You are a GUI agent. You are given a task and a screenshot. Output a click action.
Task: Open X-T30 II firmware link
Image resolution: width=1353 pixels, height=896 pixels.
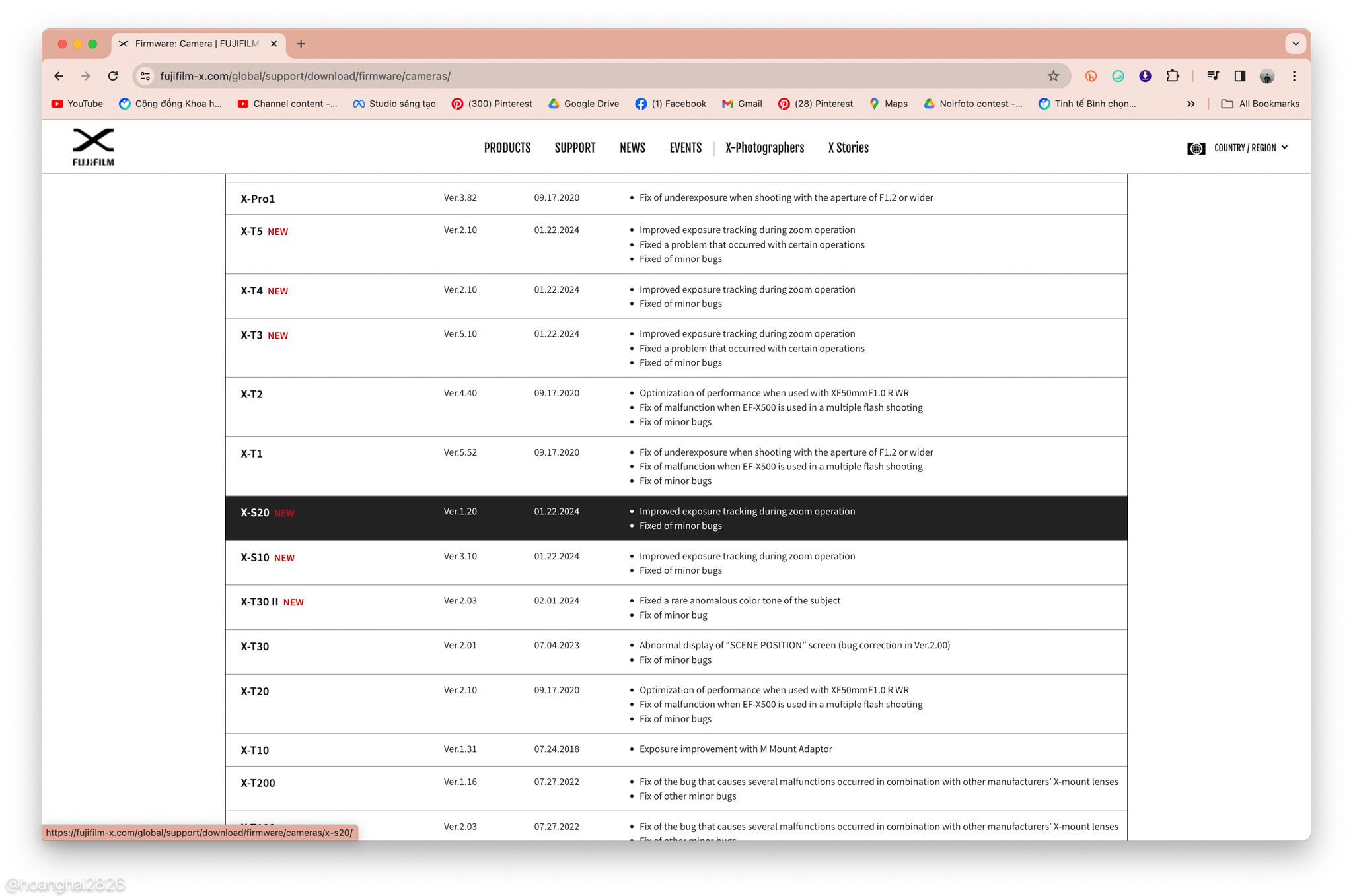click(676, 607)
